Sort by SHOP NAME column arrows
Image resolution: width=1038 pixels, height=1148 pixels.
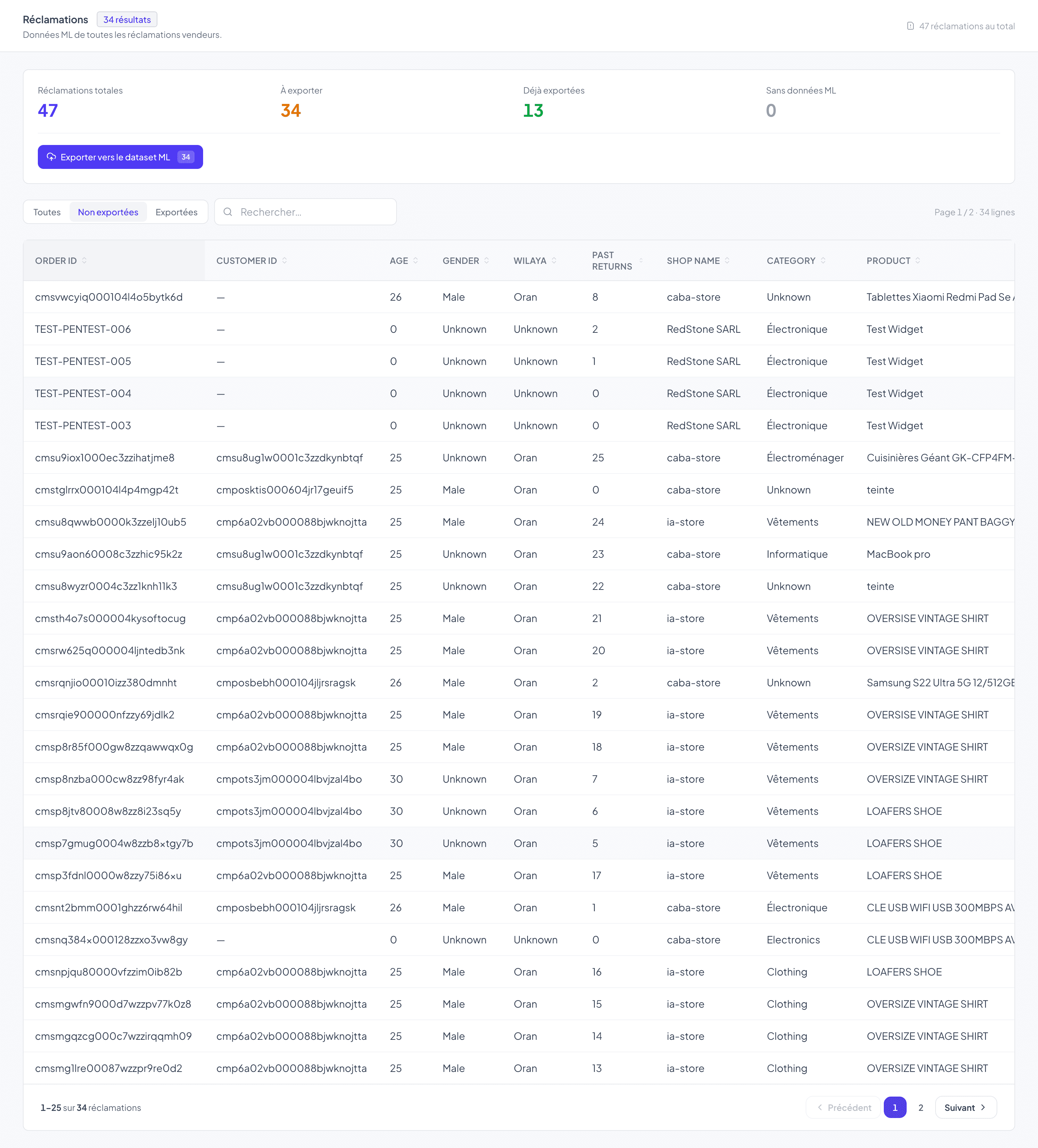pos(727,260)
